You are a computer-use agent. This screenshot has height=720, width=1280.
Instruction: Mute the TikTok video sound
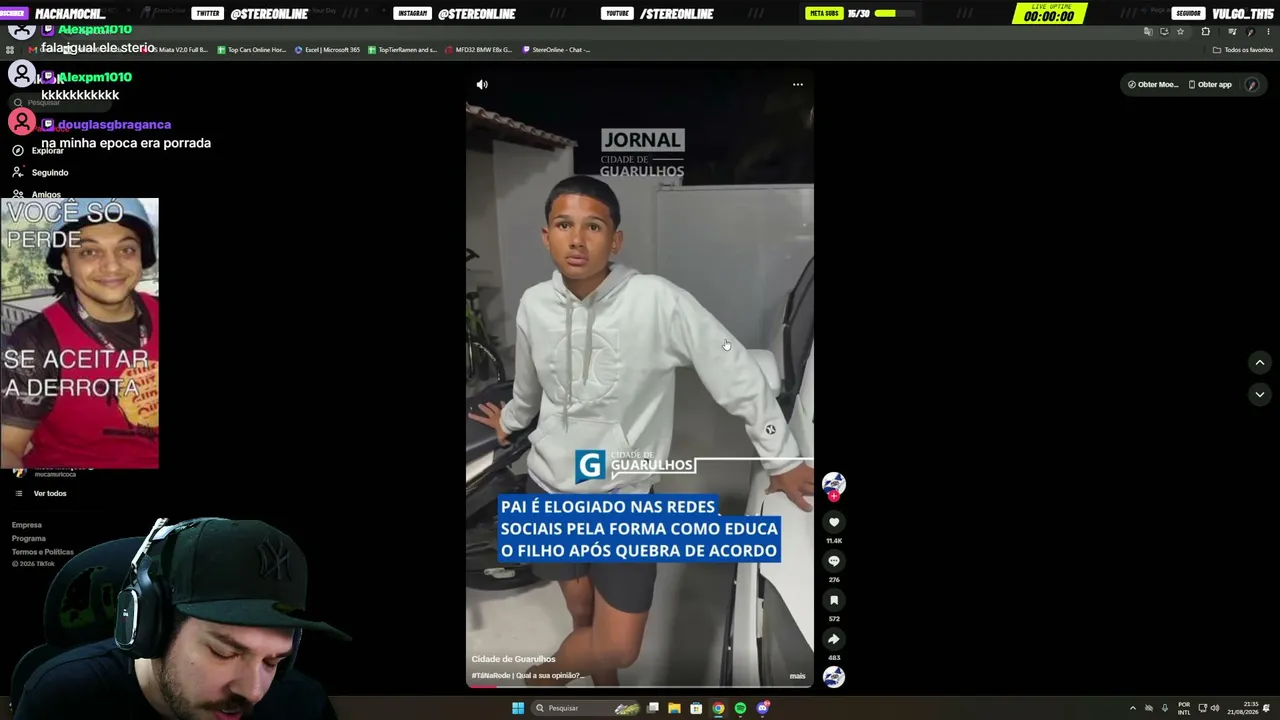(x=482, y=85)
